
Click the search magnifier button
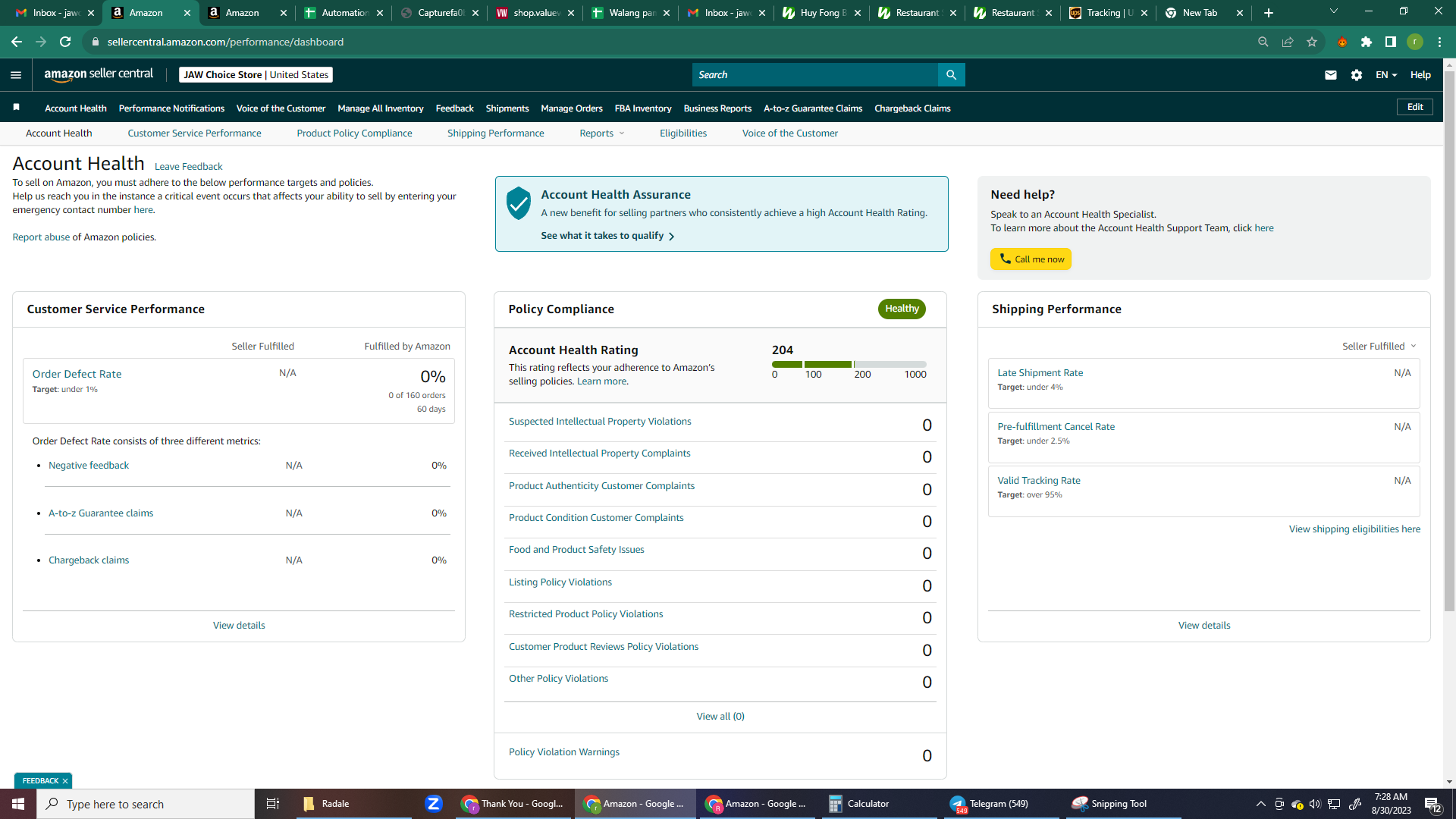tap(951, 74)
